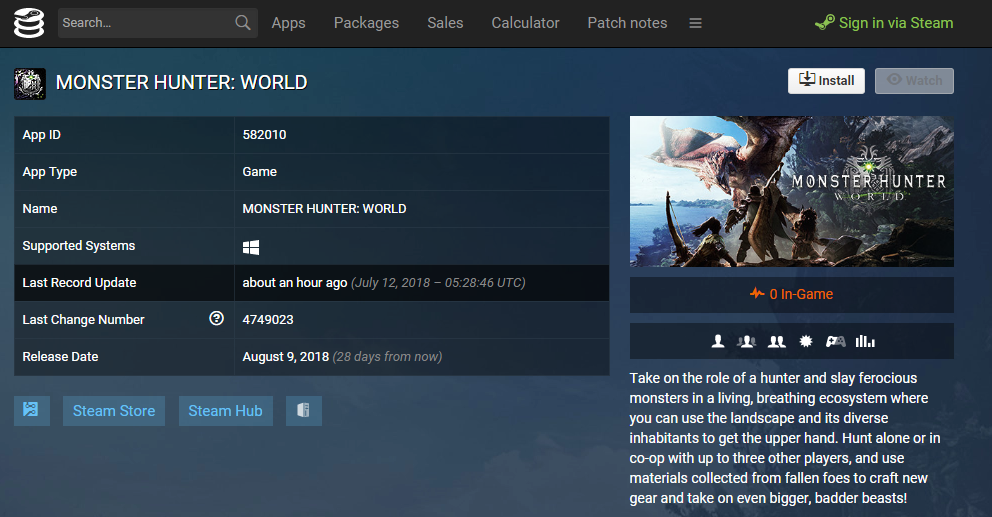Viewport: 992px width, 517px height.
Task: Open the SteamDB logo home link
Action: (29, 23)
